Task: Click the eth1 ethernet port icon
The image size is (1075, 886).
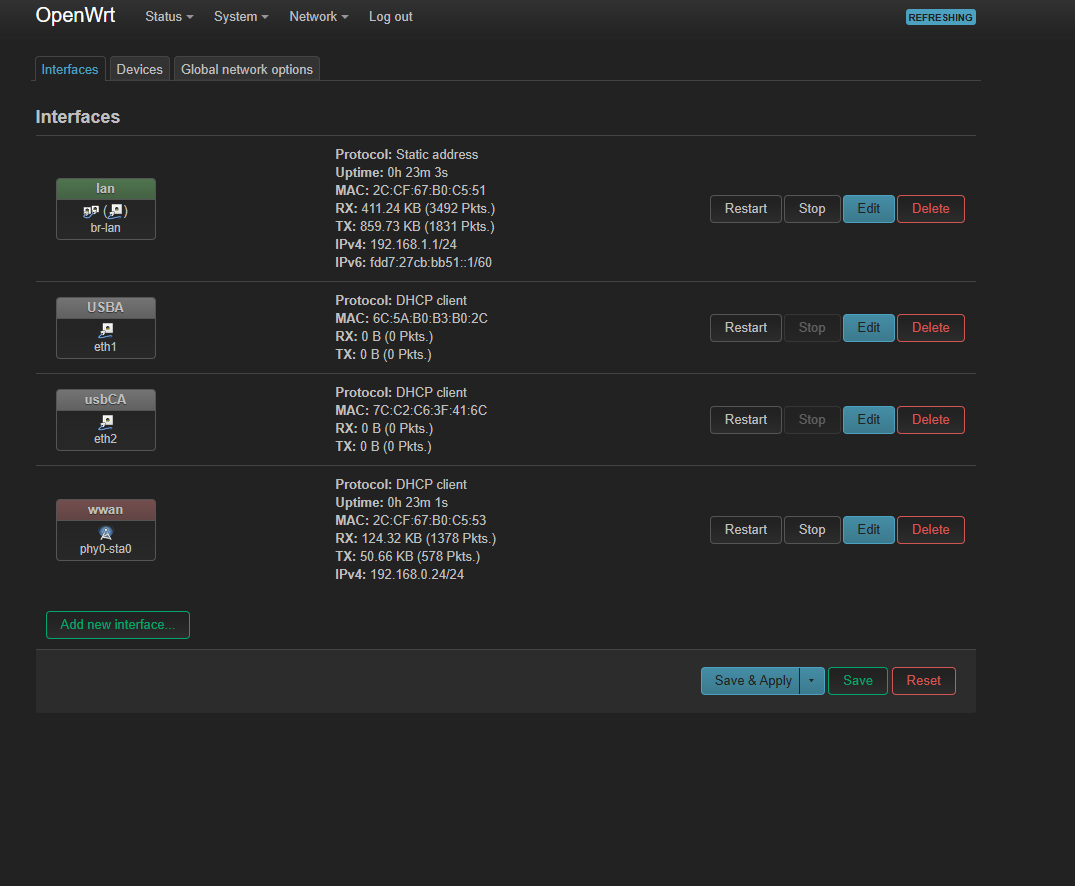Action: click(x=106, y=328)
